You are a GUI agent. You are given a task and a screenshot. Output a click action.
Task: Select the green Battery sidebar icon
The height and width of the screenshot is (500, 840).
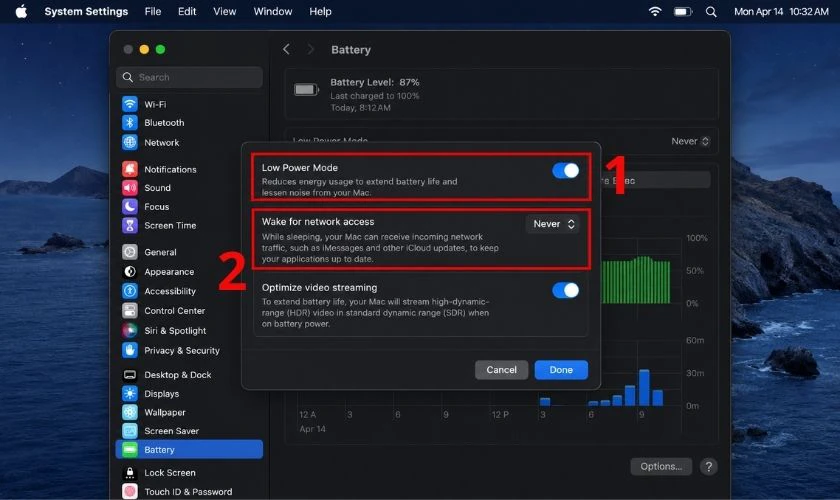click(x=130, y=450)
